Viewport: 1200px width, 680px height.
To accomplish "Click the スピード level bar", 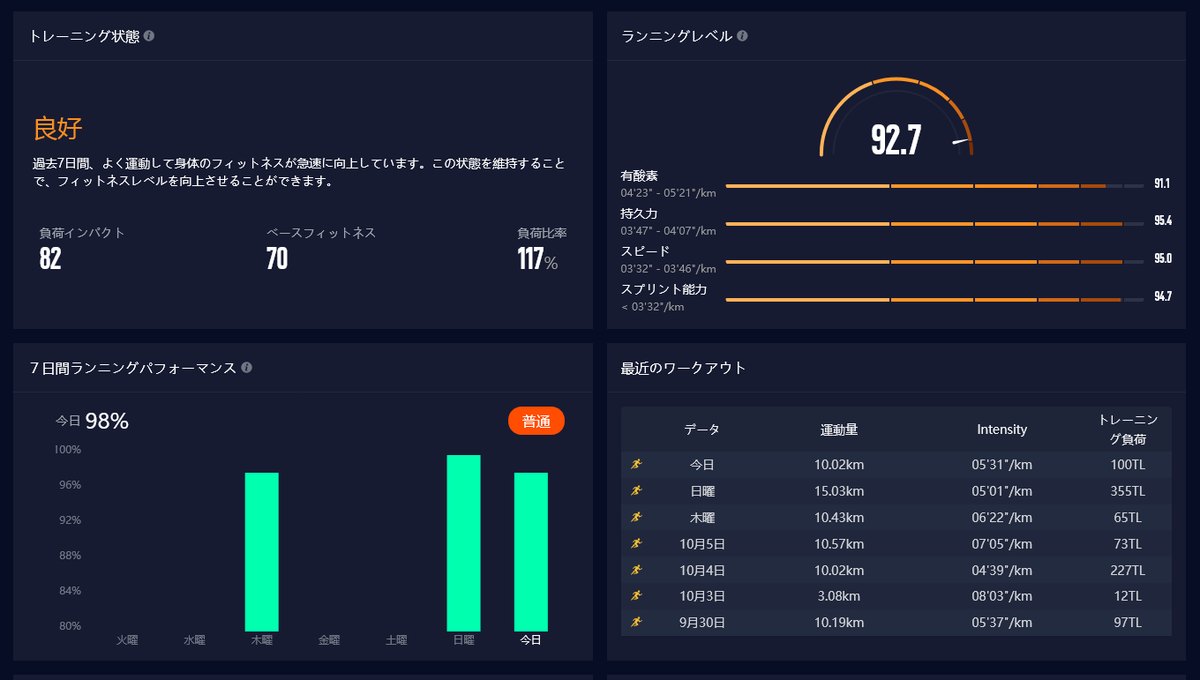I will (x=934, y=262).
